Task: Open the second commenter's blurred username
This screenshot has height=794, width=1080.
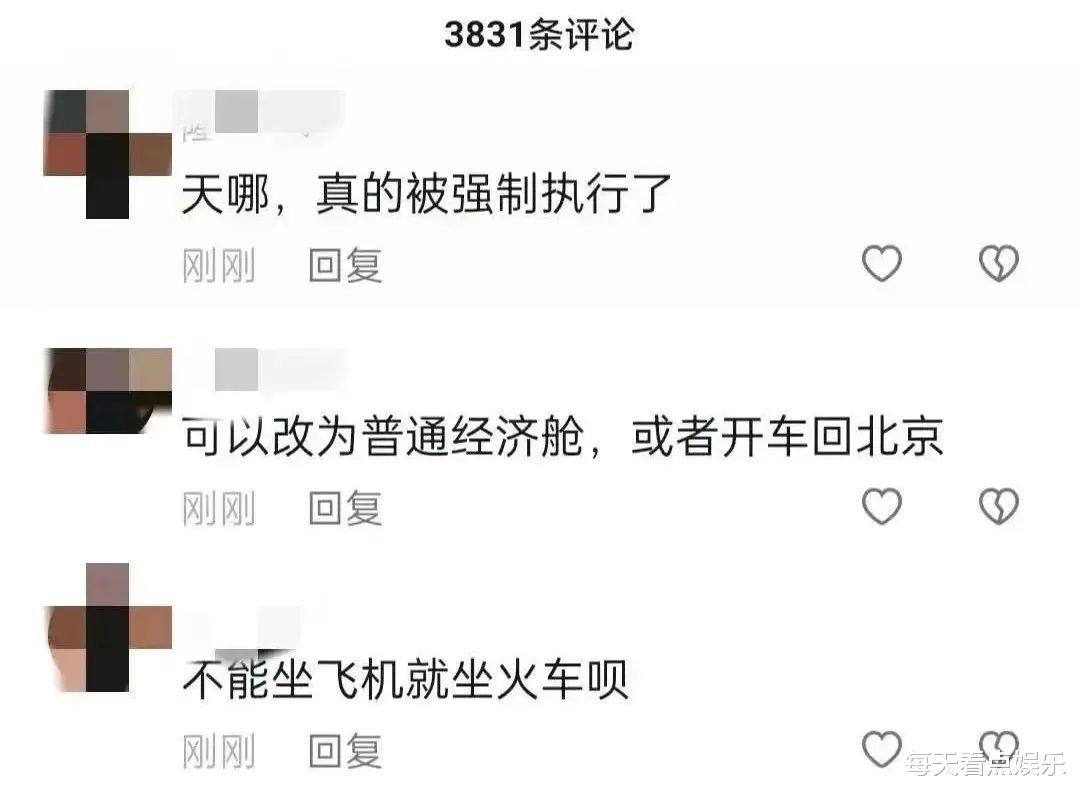Action: tap(264, 369)
